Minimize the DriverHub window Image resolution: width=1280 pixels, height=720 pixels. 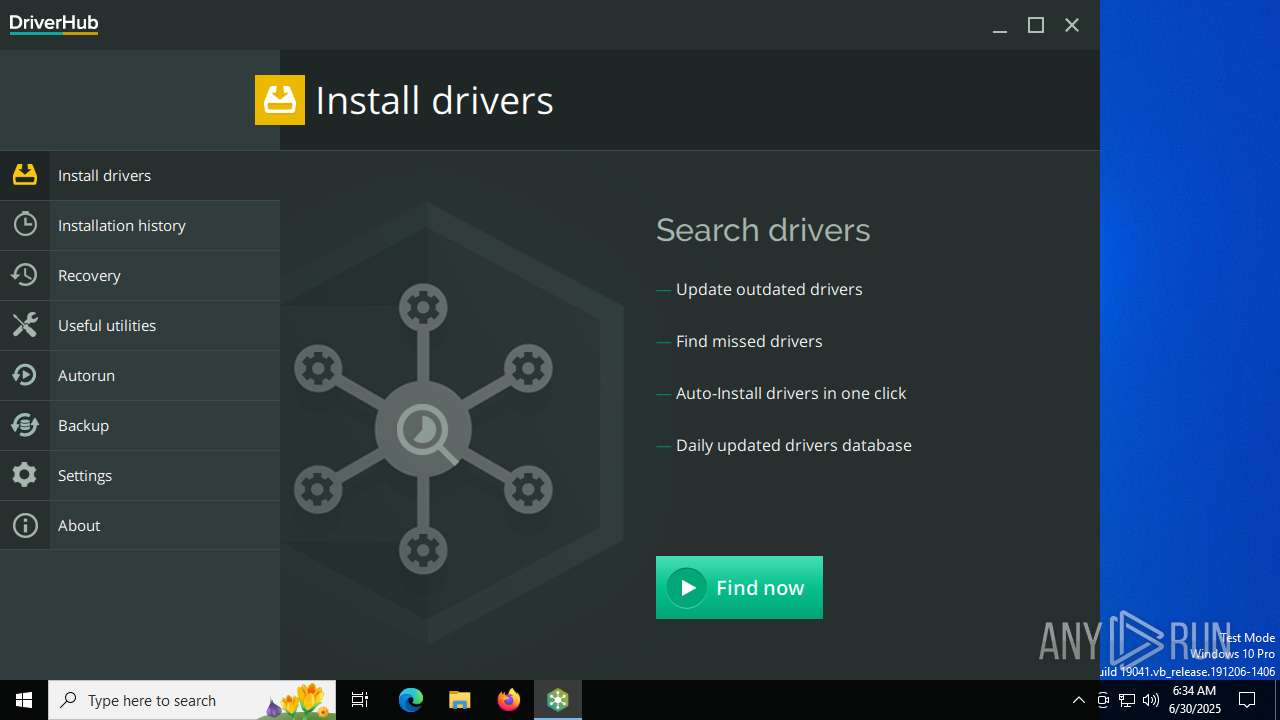click(999, 25)
